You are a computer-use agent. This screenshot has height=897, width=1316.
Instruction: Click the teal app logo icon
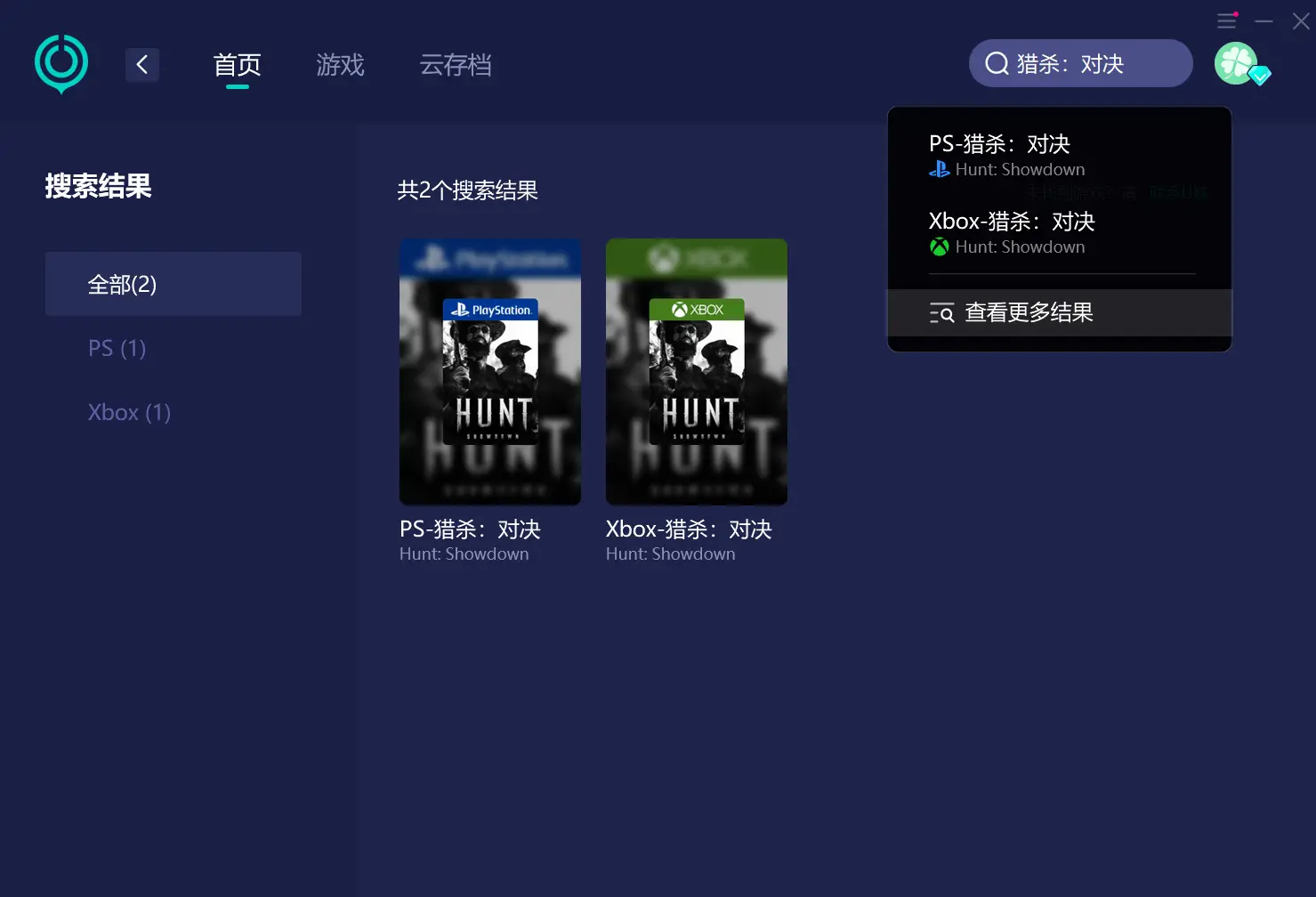coord(61,64)
